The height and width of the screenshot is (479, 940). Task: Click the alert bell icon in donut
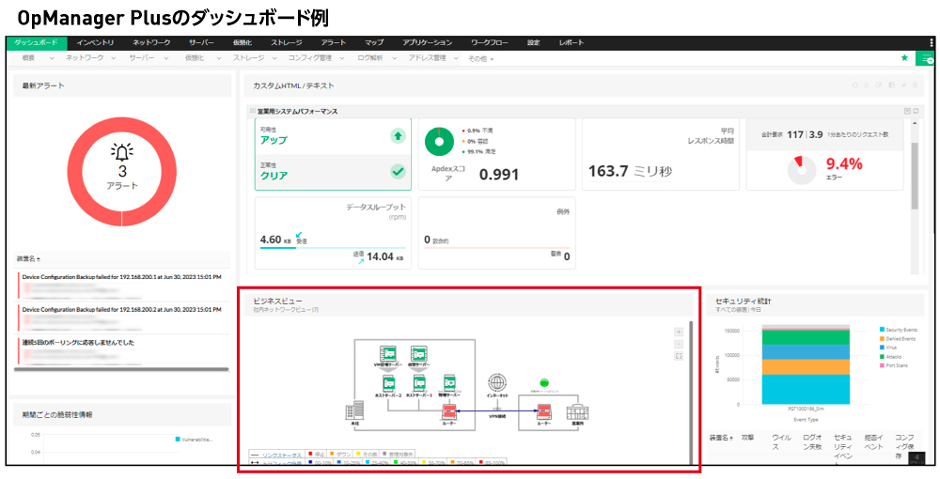[x=122, y=152]
